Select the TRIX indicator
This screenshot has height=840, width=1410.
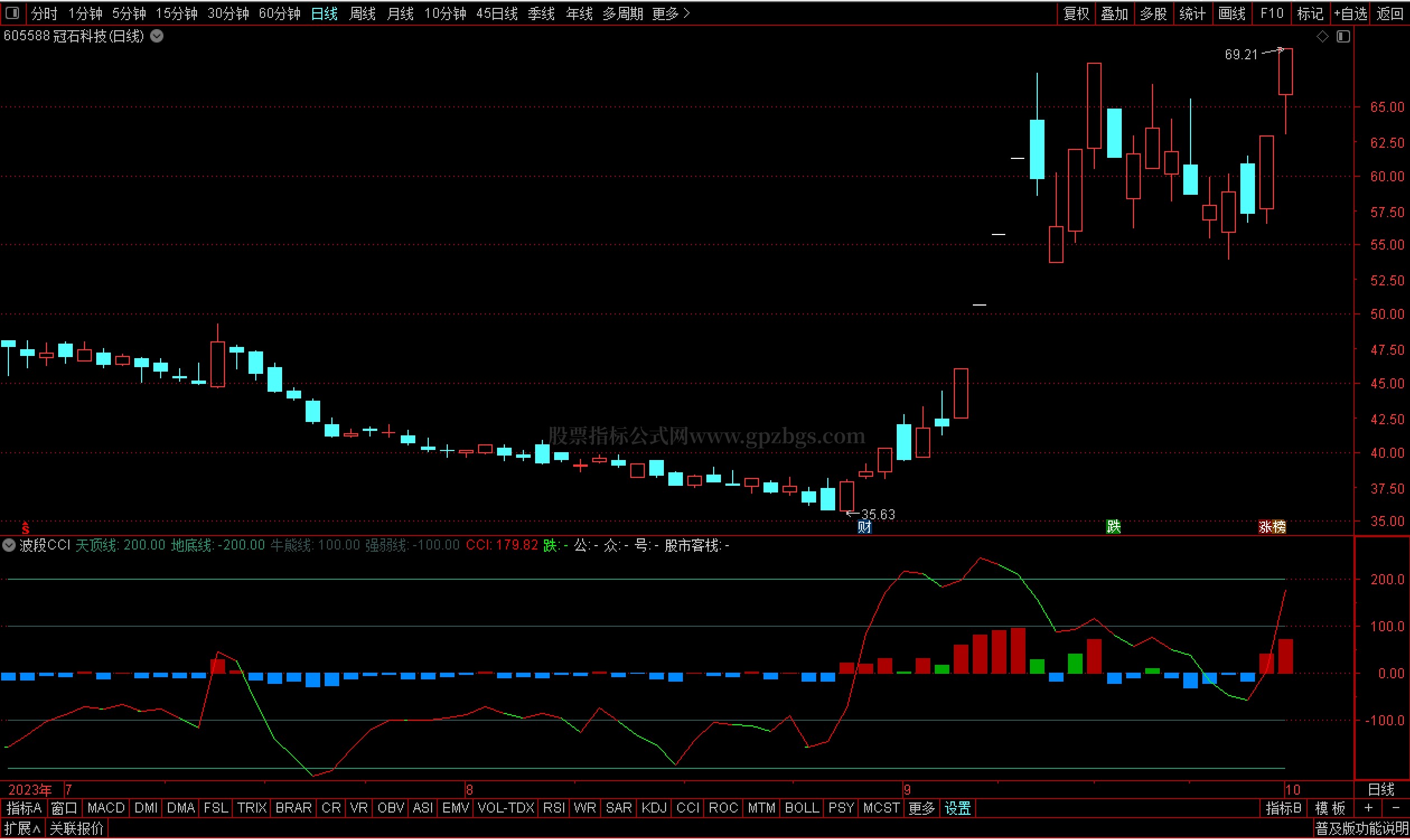click(x=252, y=809)
